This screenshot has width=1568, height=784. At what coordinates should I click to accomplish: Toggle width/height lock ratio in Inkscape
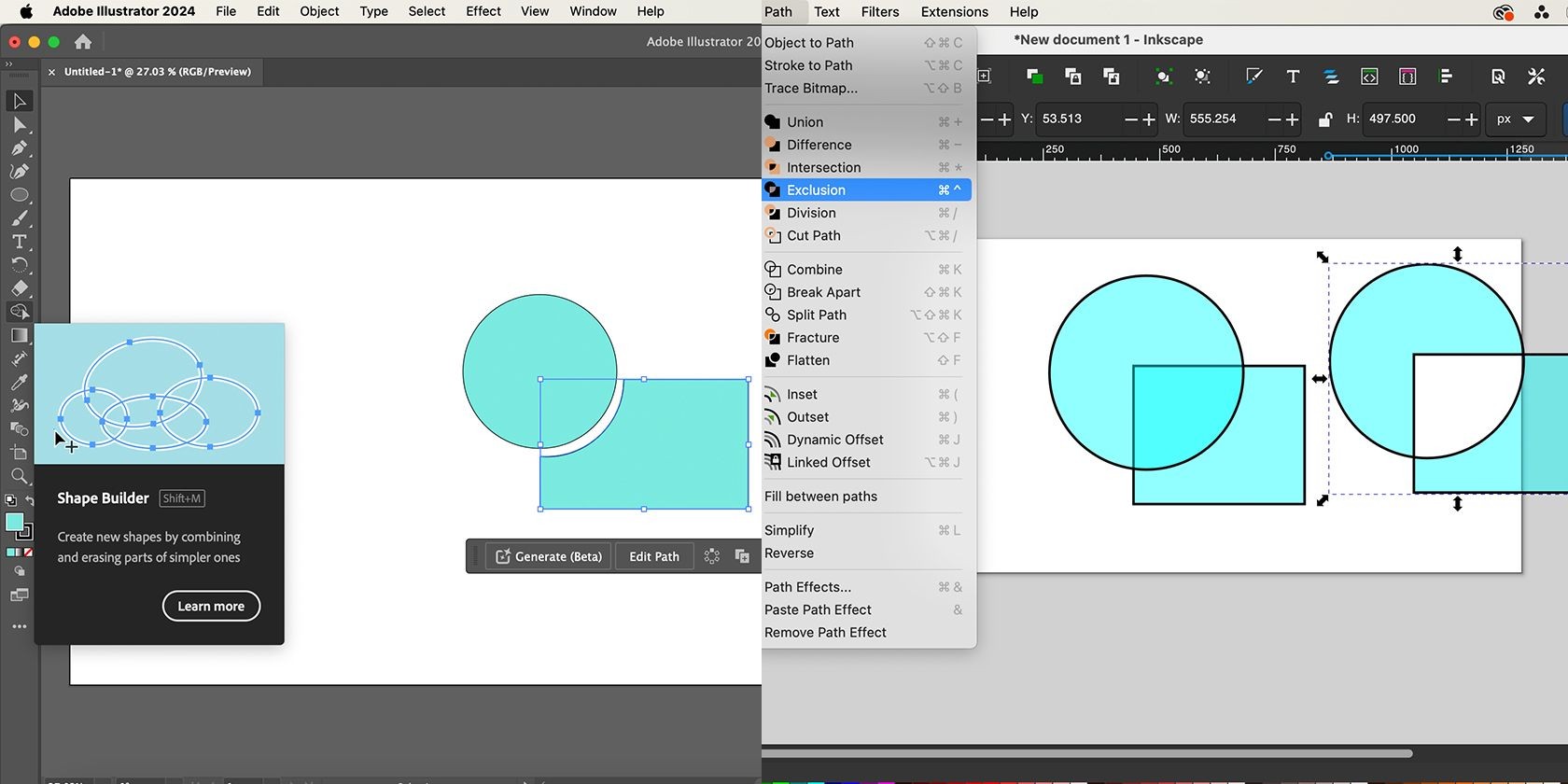(1324, 119)
